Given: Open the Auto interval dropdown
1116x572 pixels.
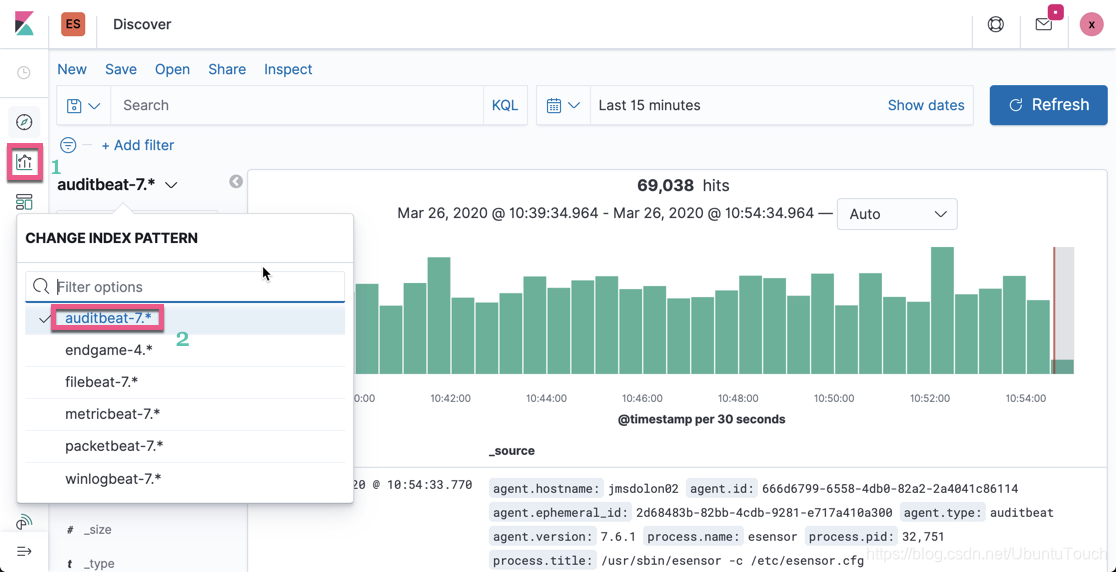Looking at the screenshot, I should (x=897, y=214).
